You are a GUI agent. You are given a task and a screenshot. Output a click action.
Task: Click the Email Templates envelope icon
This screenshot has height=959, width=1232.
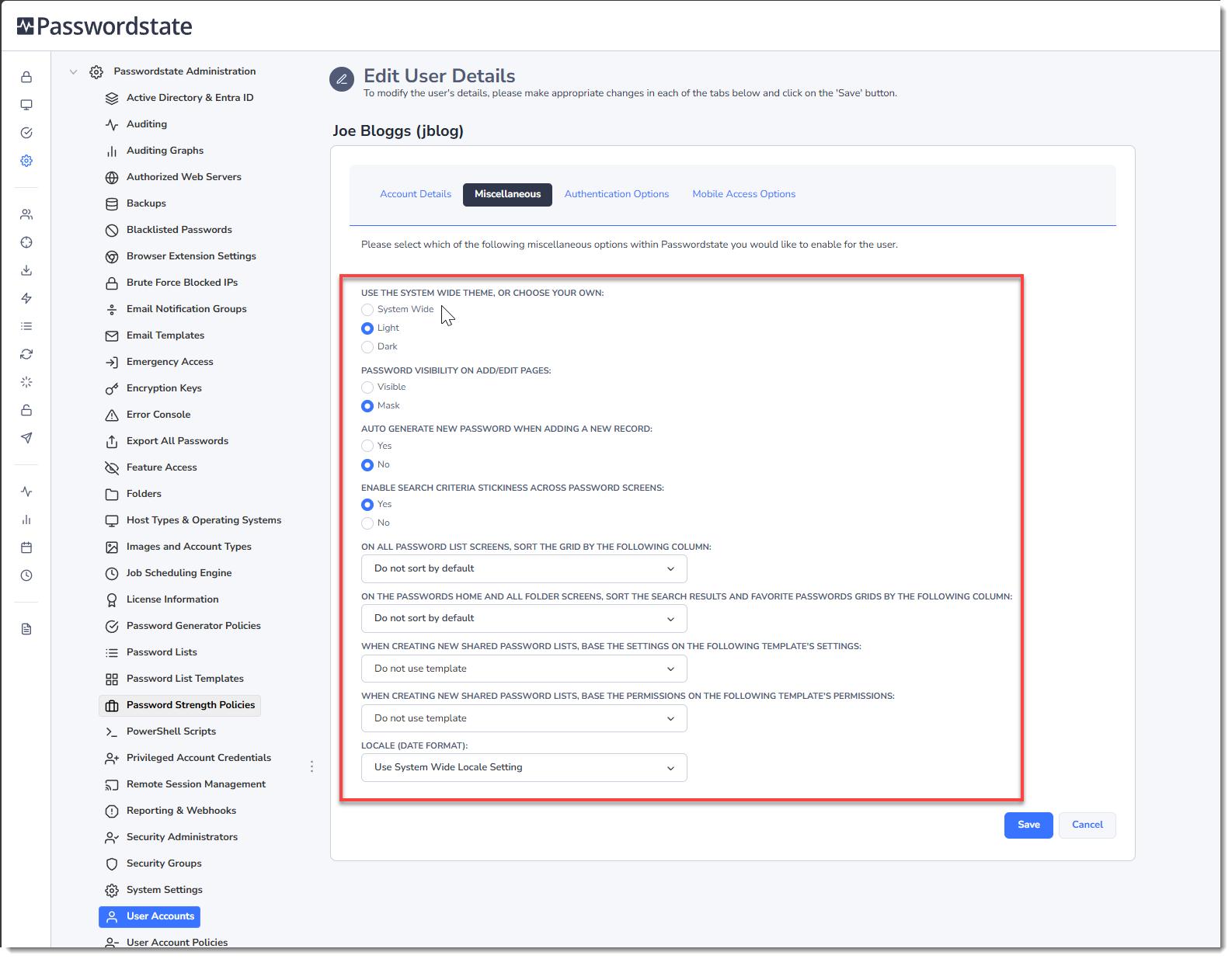pyautogui.click(x=112, y=336)
